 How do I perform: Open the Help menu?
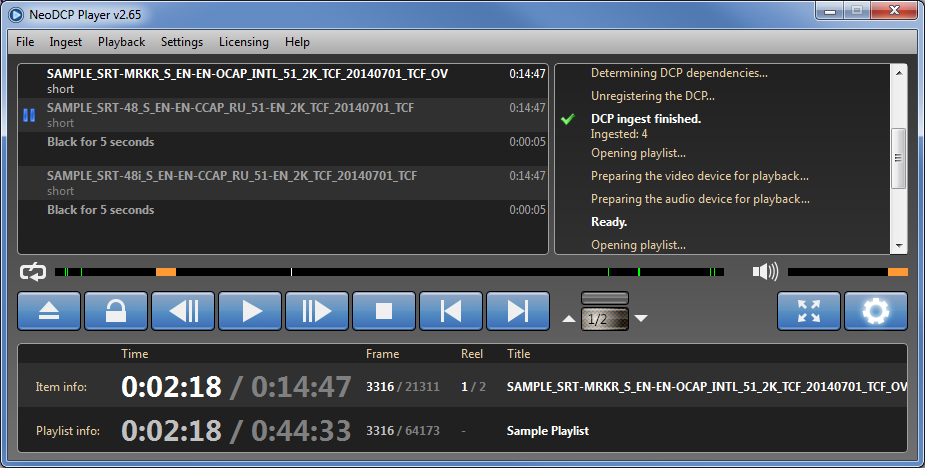(x=297, y=42)
